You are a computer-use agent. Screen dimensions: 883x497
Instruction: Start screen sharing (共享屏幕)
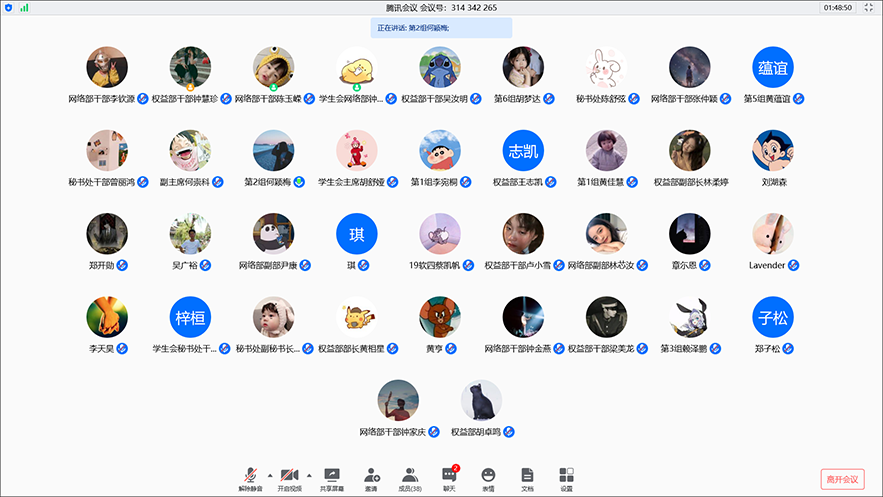click(x=332, y=476)
